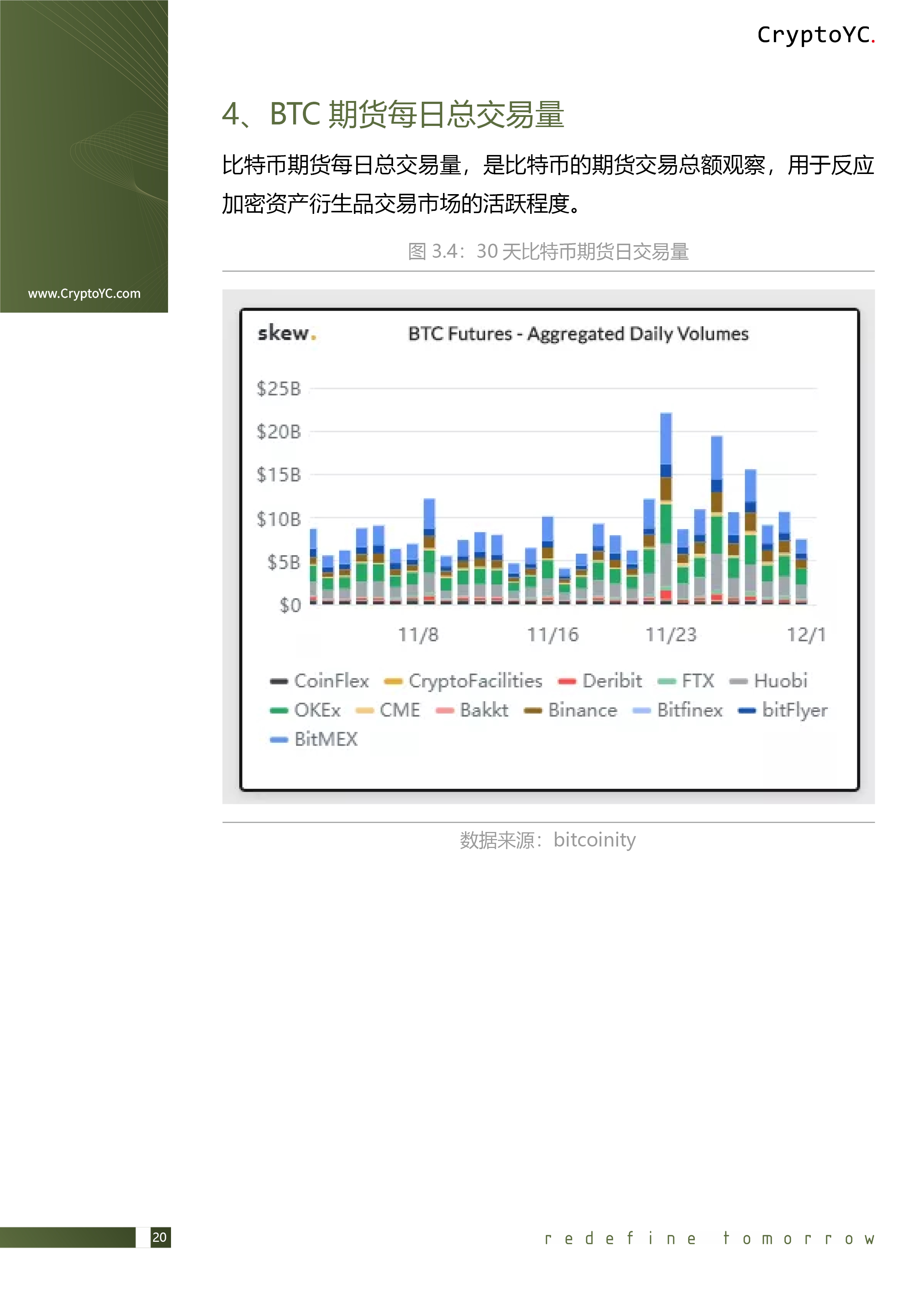The width and height of the screenshot is (924, 1307).
Task: Toggle the BitMEX legend entry
Action: (x=314, y=740)
